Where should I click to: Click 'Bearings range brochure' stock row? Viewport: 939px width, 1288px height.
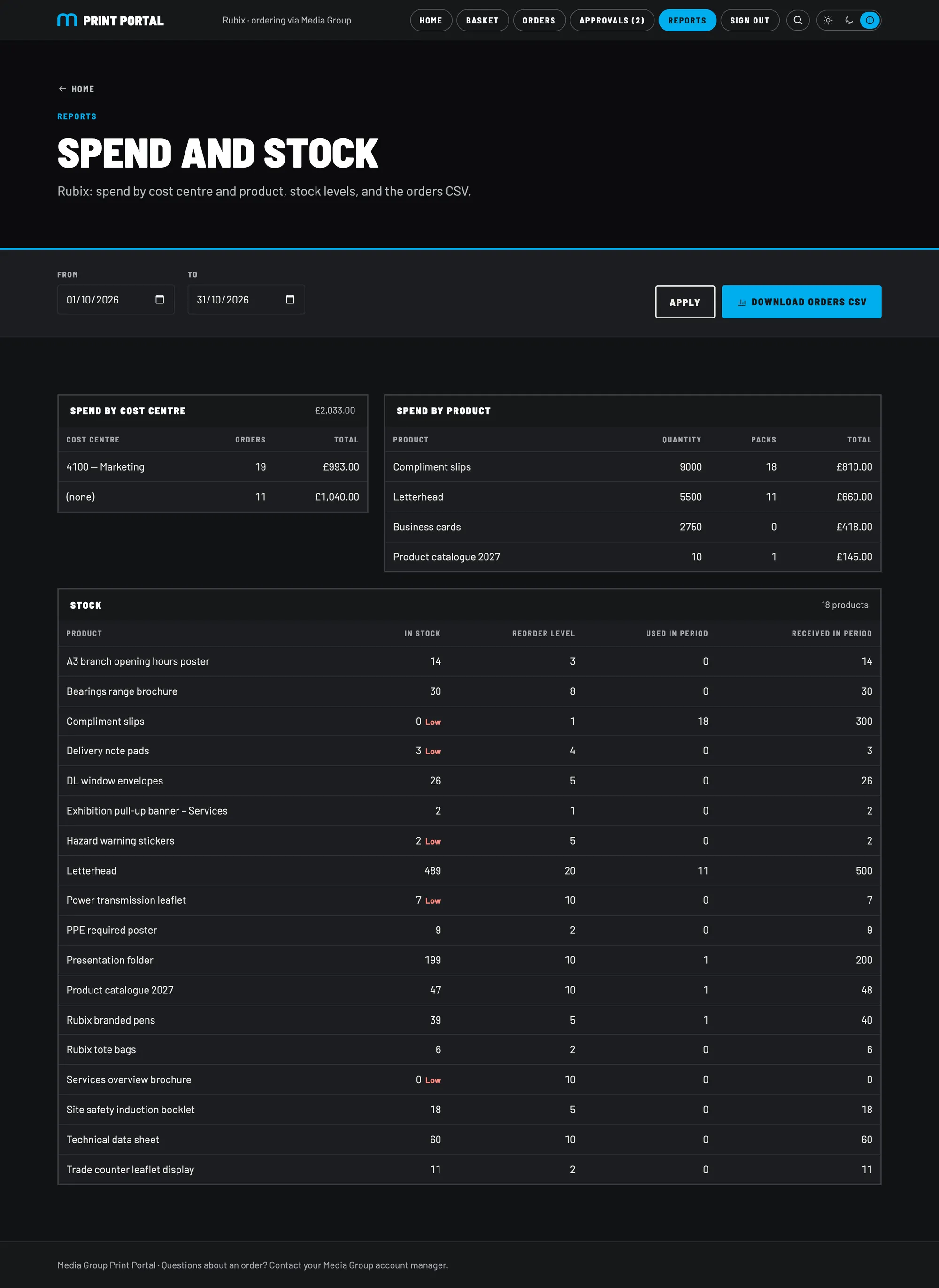(x=469, y=691)
